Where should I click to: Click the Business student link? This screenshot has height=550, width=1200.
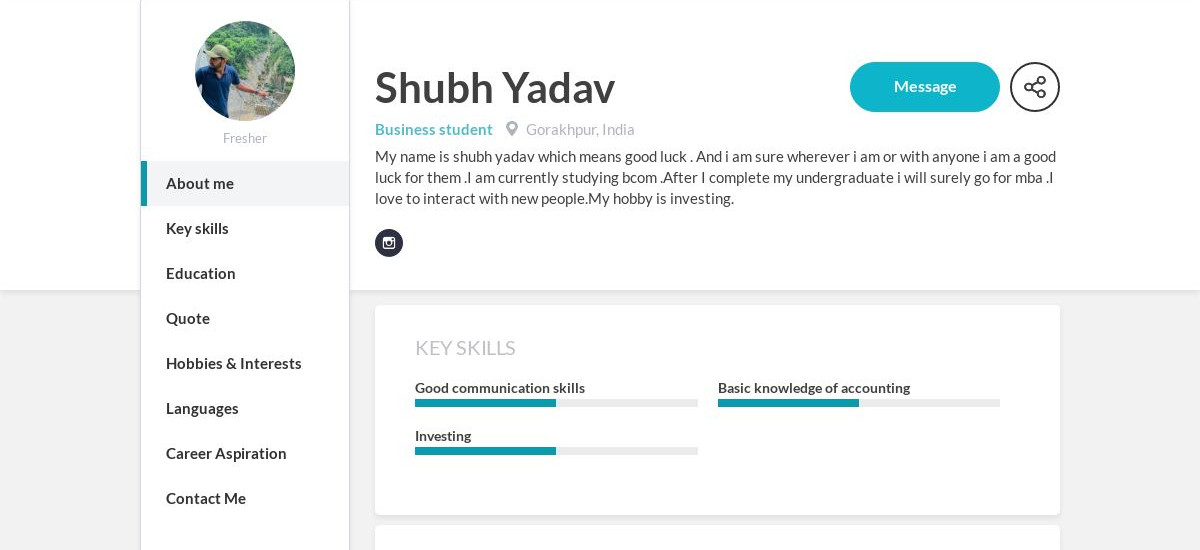click(x=434, y=129)
